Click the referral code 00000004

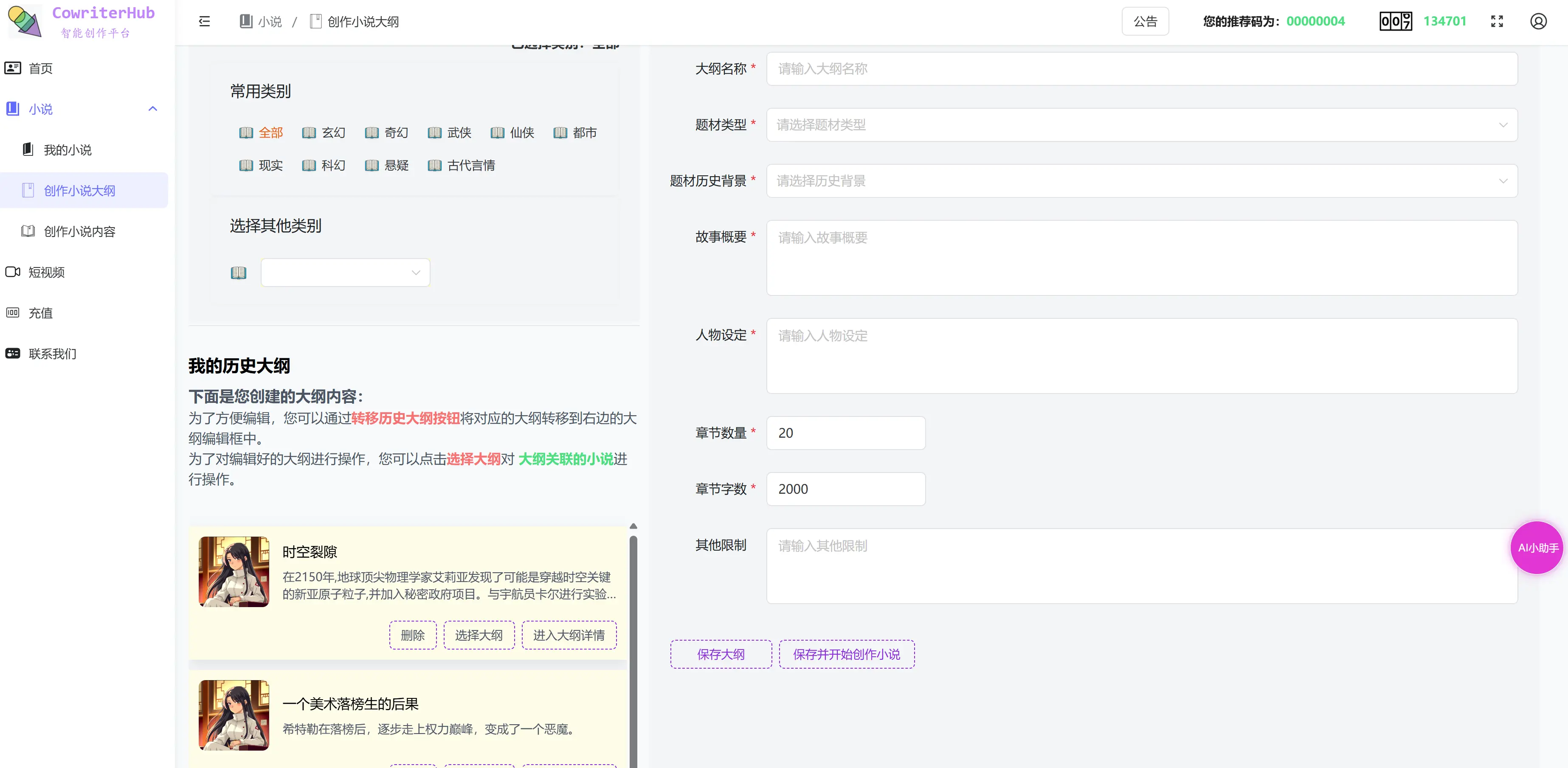[1315, 21]
